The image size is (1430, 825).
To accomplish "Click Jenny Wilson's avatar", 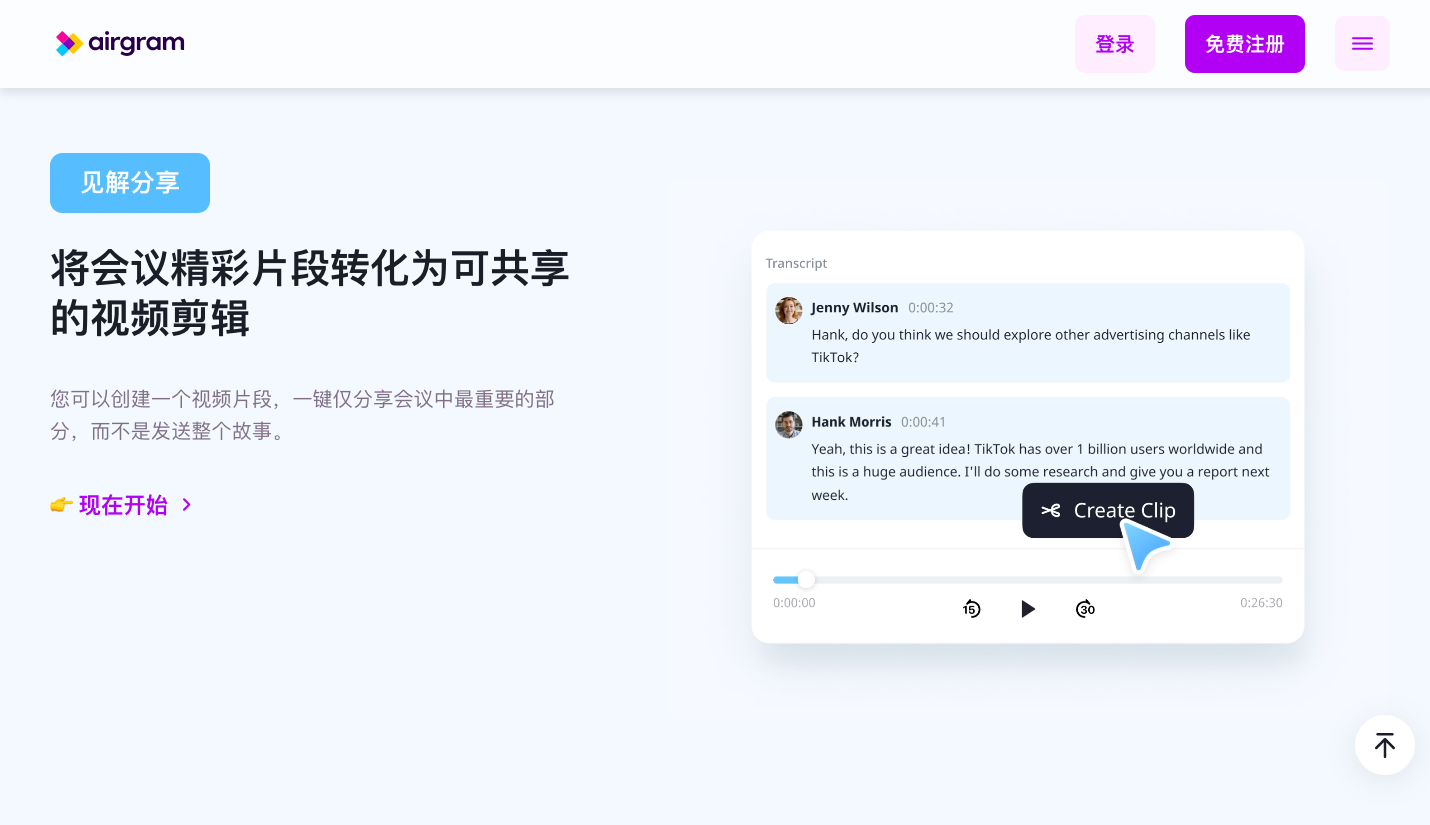I will click(789, 310).
